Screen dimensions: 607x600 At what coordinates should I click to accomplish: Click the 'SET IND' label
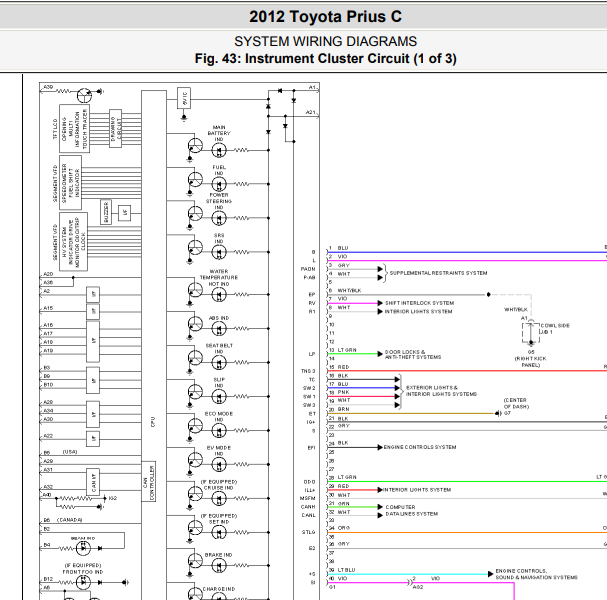click(x=219, y=522)
